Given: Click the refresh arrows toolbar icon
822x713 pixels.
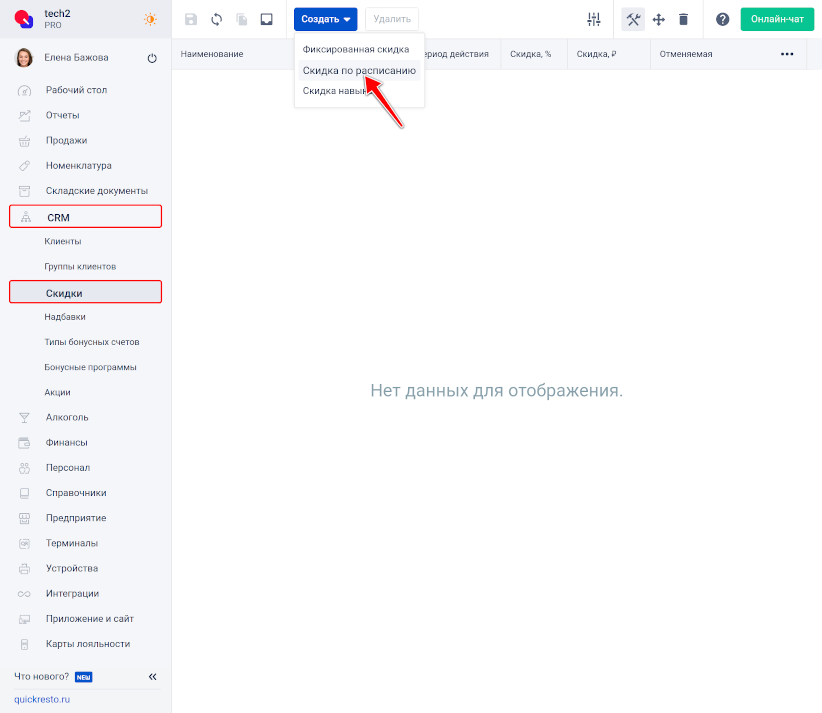Looking at the screenshot, I should [217, 19].
